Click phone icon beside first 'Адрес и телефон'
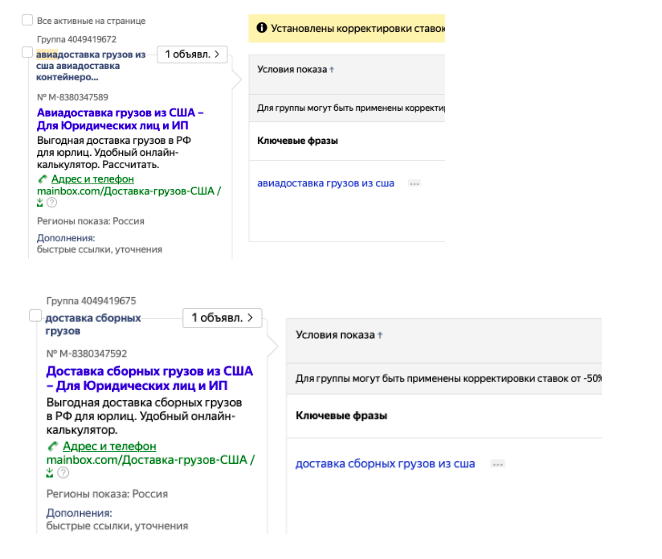 pyautogui.click(x=41, y=179)
